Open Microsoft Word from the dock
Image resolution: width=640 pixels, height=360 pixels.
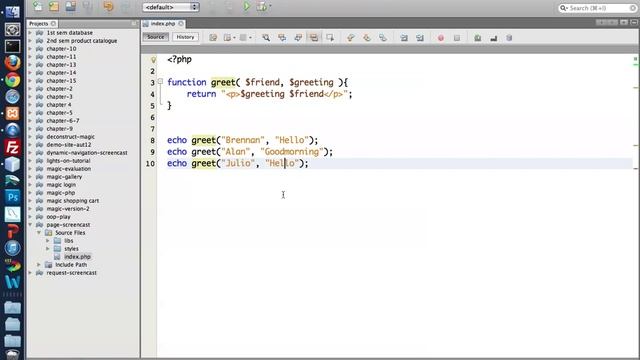click(12, 282)
